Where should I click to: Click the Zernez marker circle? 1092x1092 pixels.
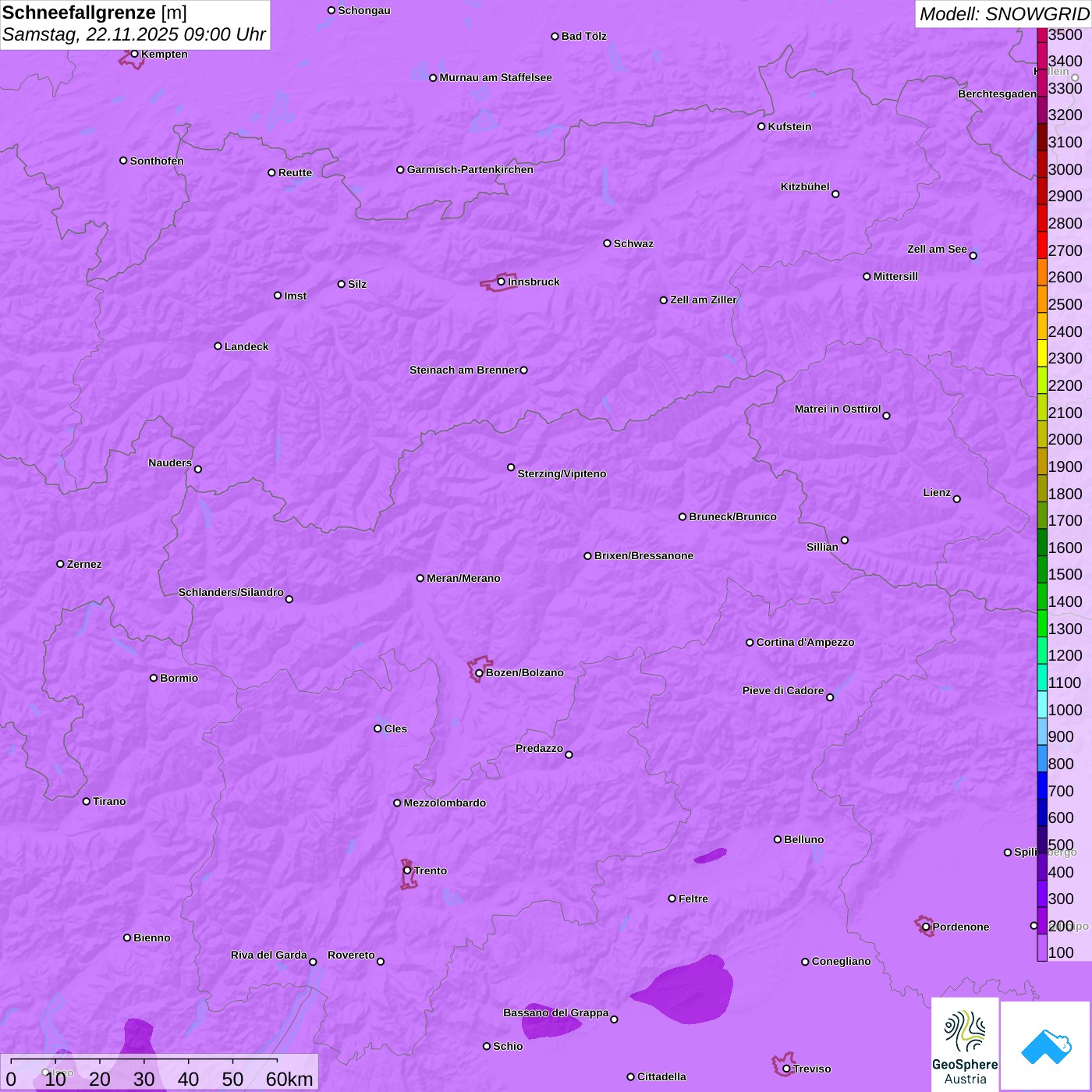60,564
